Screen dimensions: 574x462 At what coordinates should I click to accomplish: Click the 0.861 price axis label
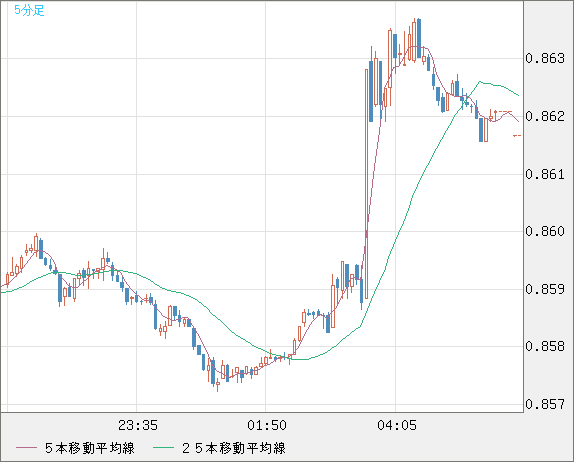pyautogui.click(x=545, y=174)
